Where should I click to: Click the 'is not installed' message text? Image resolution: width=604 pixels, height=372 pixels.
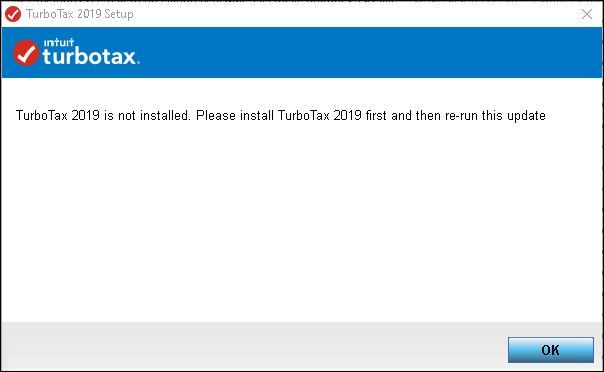coord(147,116)
